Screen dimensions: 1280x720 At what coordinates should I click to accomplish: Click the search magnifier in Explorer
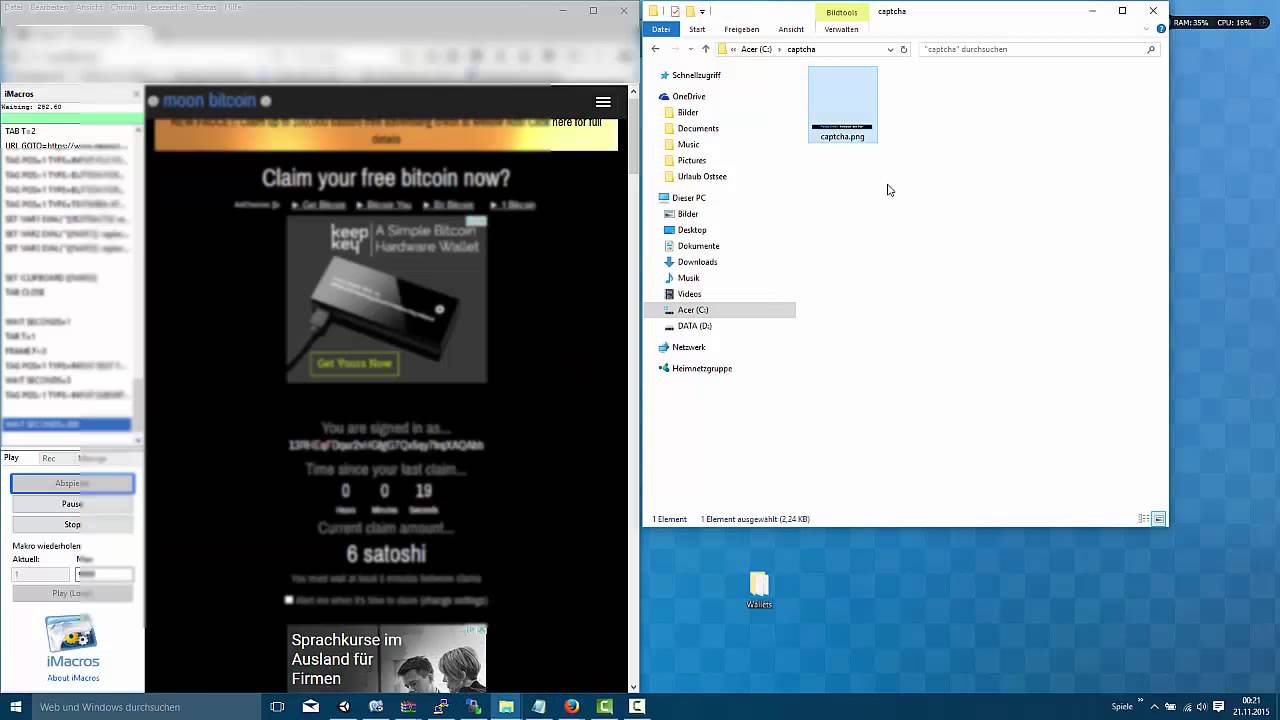point(1151,49)
